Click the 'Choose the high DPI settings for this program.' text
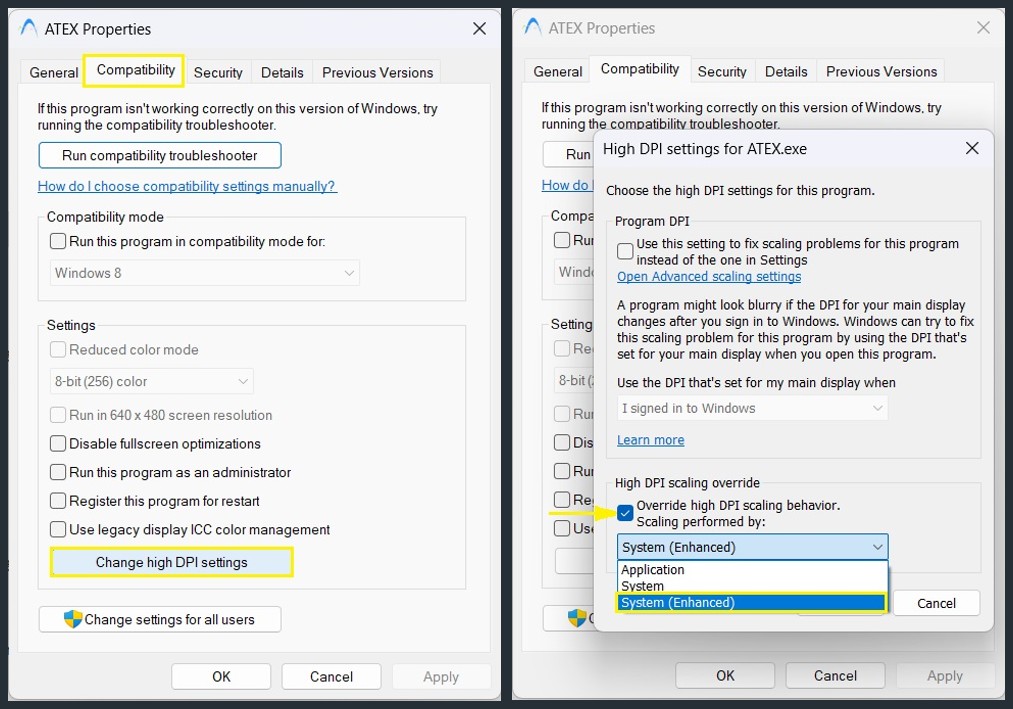 (740, 191)
